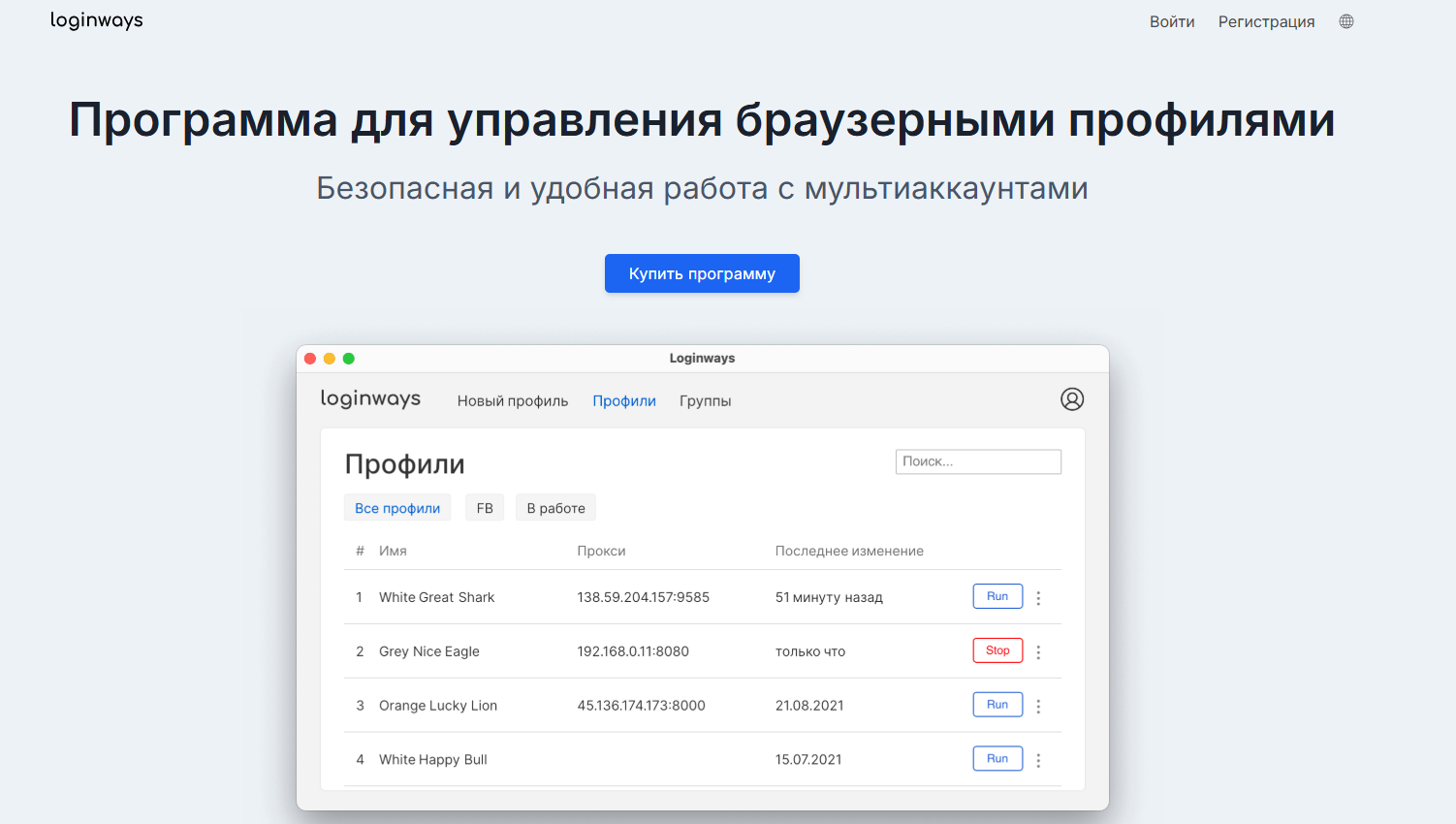The image size is (1456, 824).
Task: Click the Grey Nice Eagle profile name
Action: (428, 651)
